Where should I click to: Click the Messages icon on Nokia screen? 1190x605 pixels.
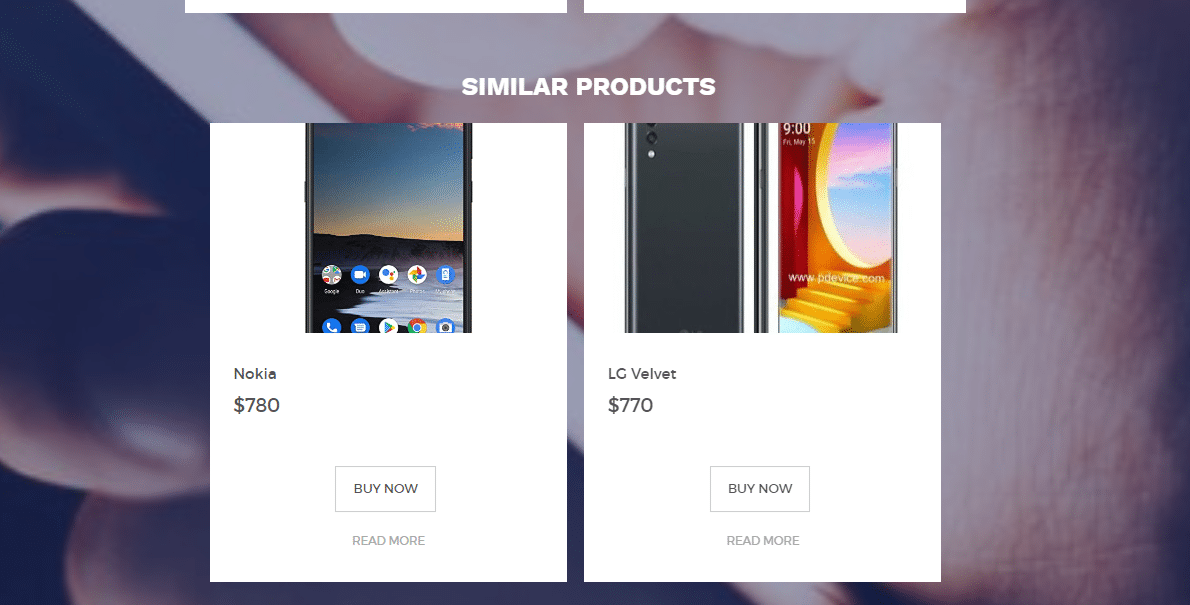pyautogui.click(x=360, y=326)
